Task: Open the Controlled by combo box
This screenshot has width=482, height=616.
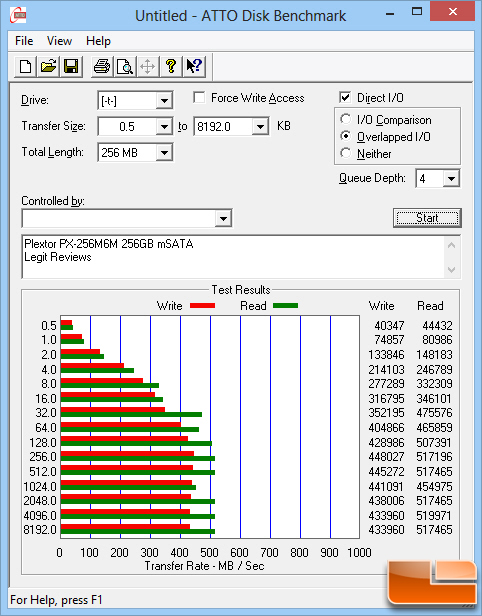Action: (x=127, y=218)
